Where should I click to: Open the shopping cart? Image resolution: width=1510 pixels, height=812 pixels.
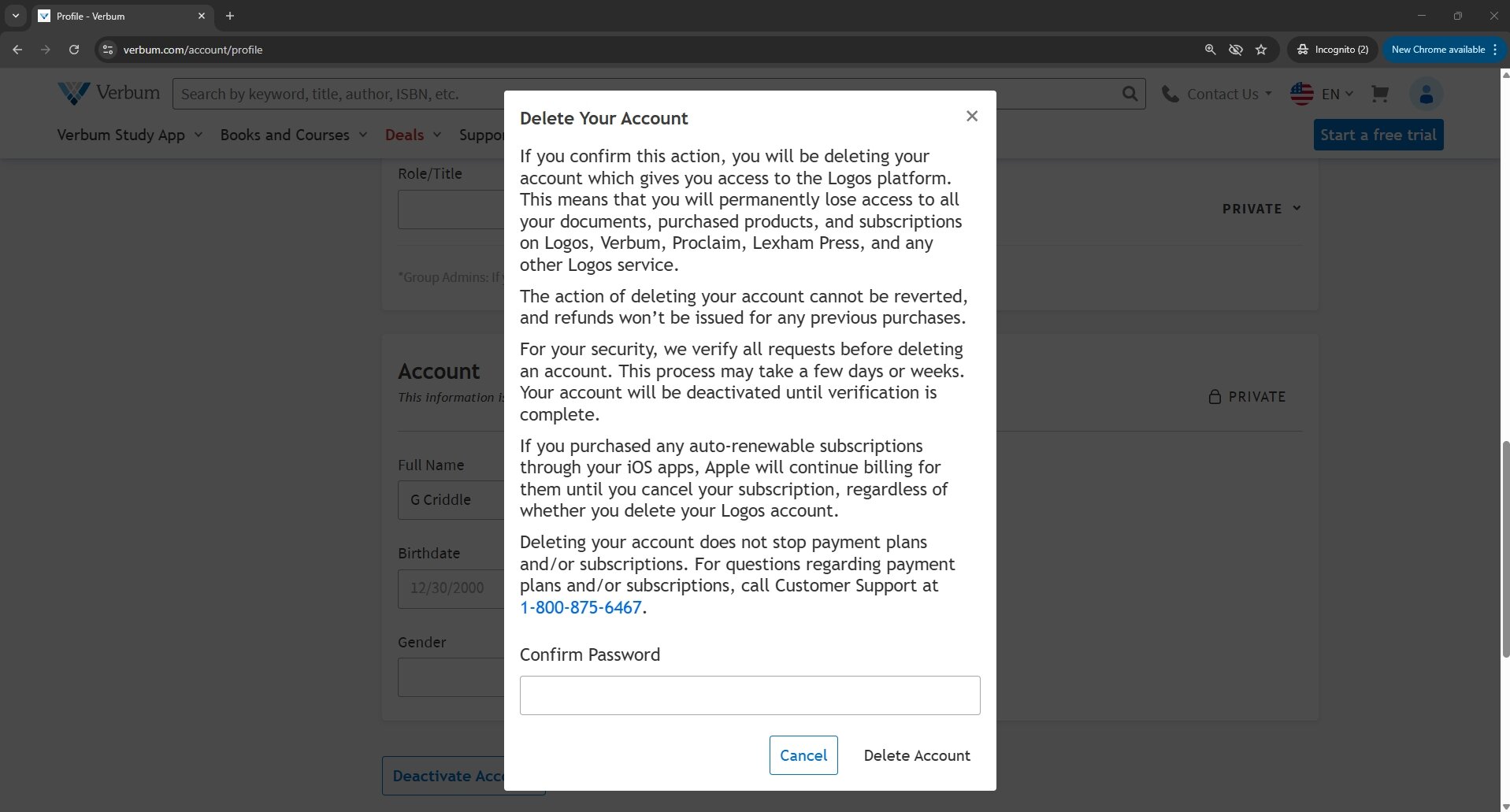click(x=1379, y=94)
